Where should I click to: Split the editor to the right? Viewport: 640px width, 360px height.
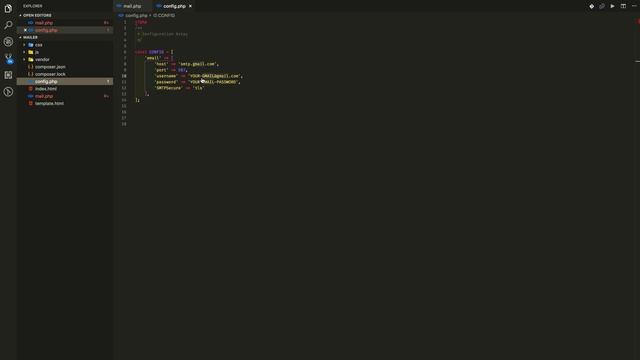623,6
